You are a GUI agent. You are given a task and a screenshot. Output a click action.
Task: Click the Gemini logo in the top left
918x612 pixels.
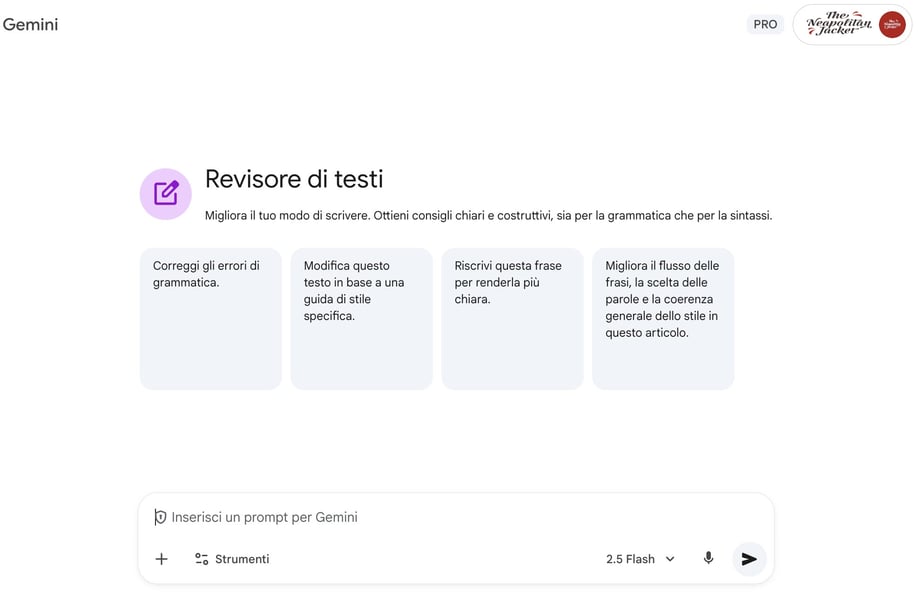pos(31,24)
